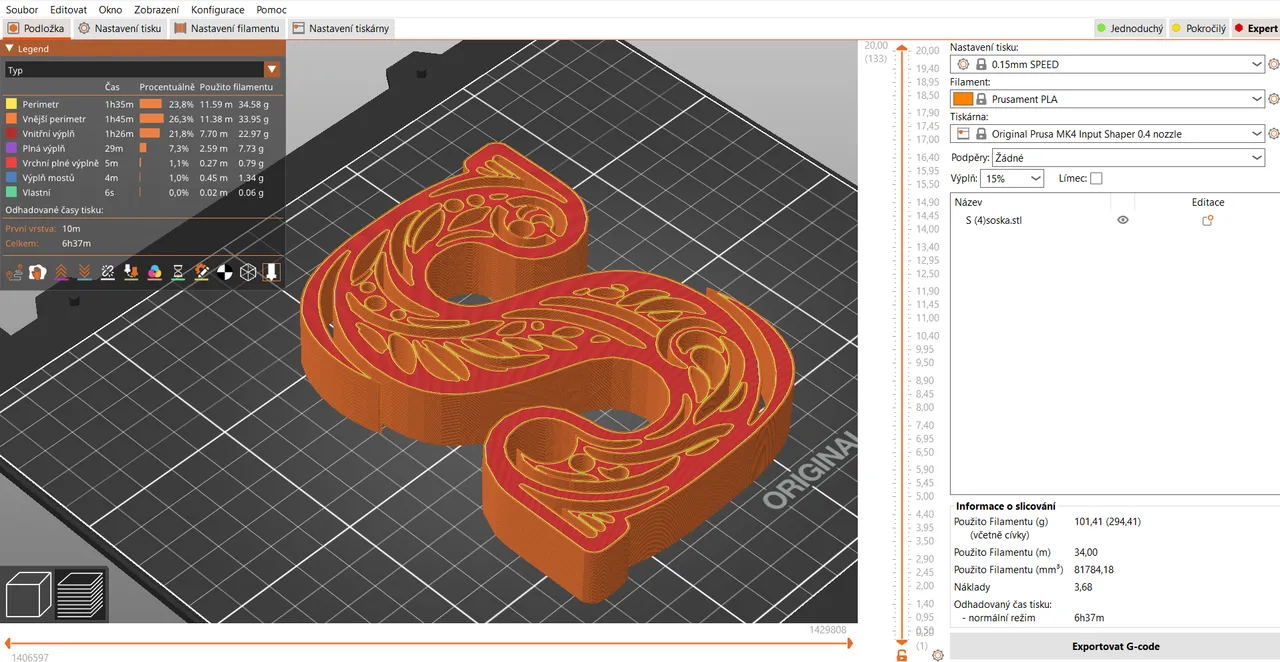Click orange filament color swatch
1280x662 pixels.
pyautogui.click(x=963, y=99)
